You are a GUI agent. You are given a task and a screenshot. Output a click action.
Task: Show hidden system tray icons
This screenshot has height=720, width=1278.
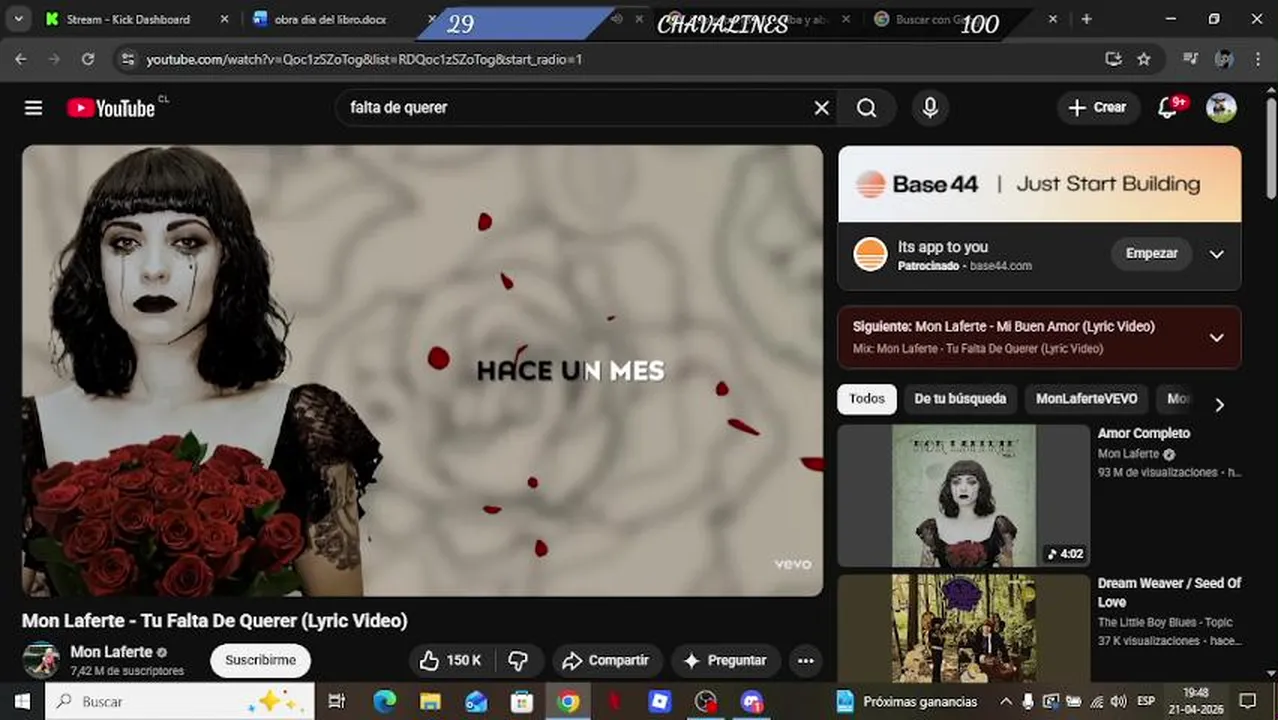tap(1006, 702)
